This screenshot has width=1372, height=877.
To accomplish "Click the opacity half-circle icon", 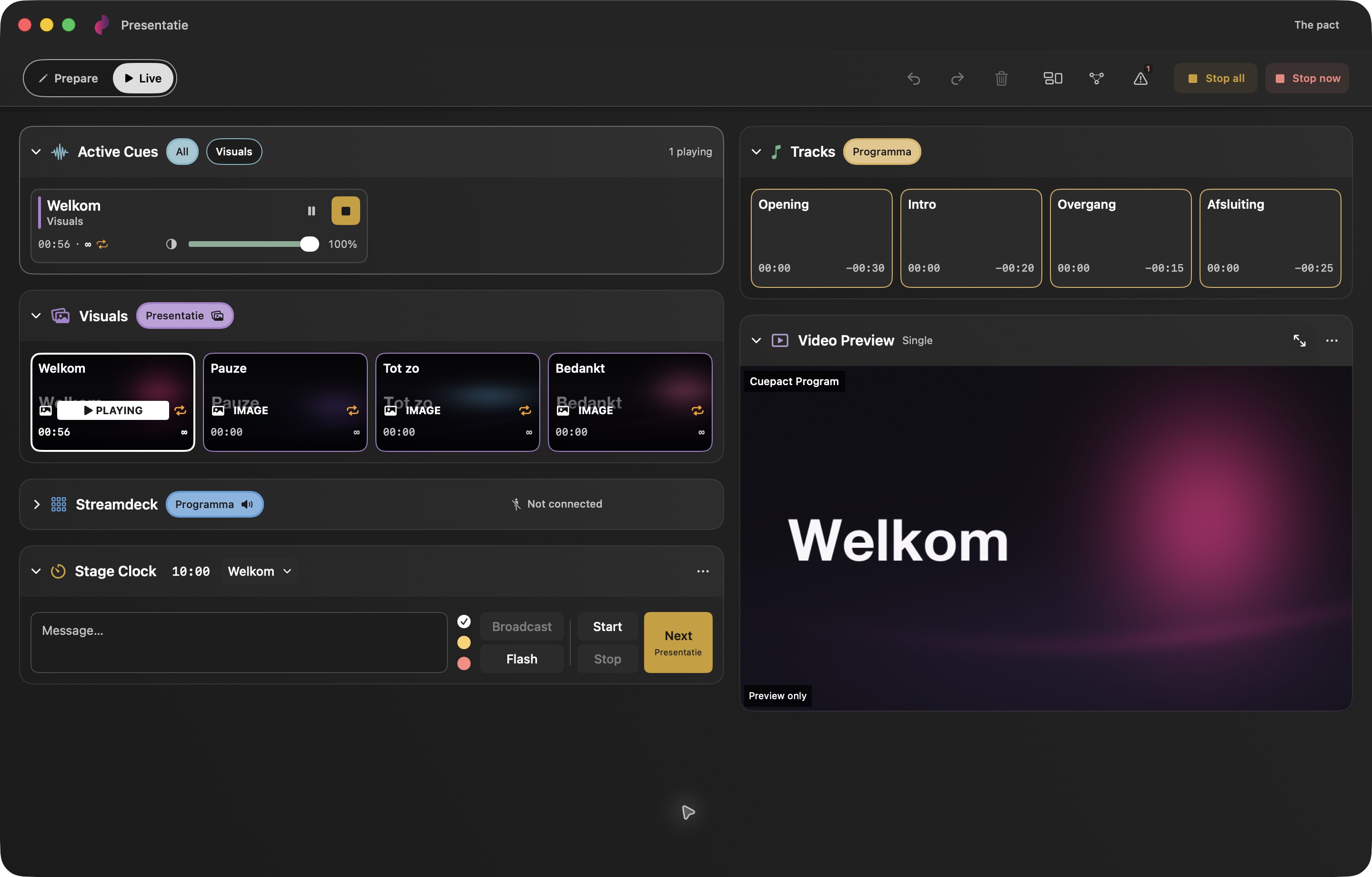I will [171, 244].
